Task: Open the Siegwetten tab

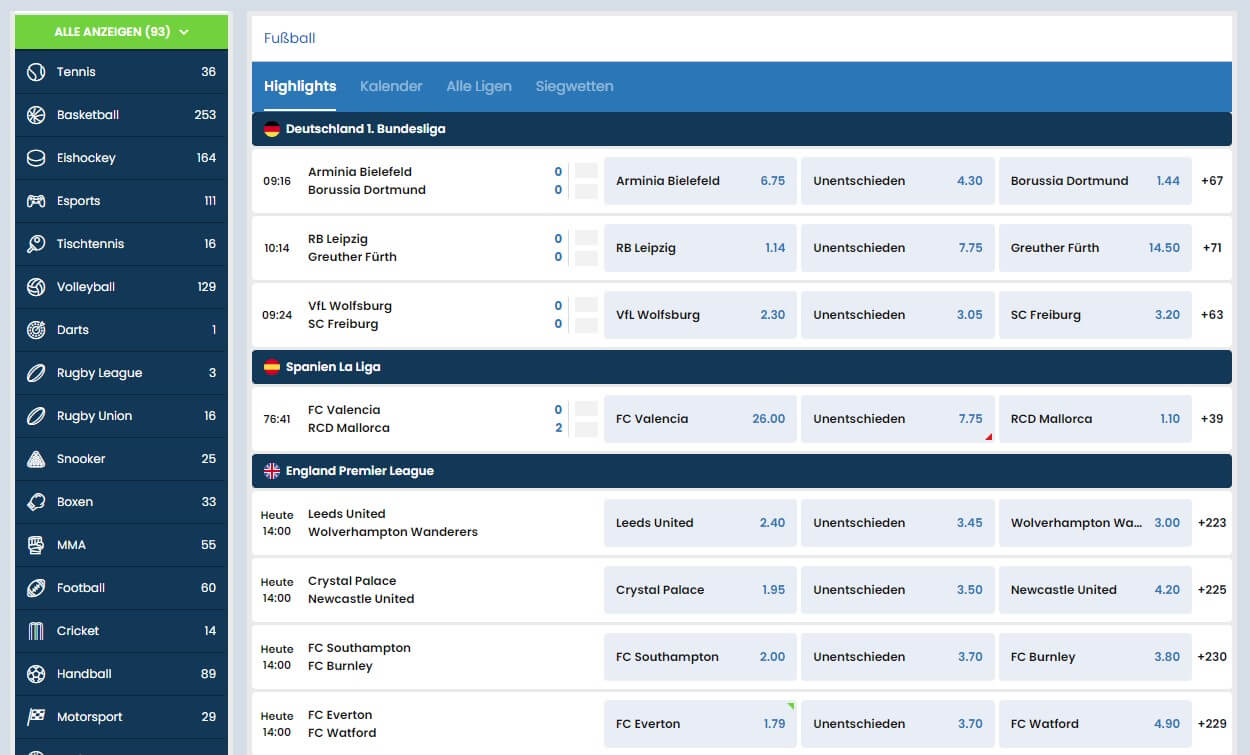Action: [574, 86]
